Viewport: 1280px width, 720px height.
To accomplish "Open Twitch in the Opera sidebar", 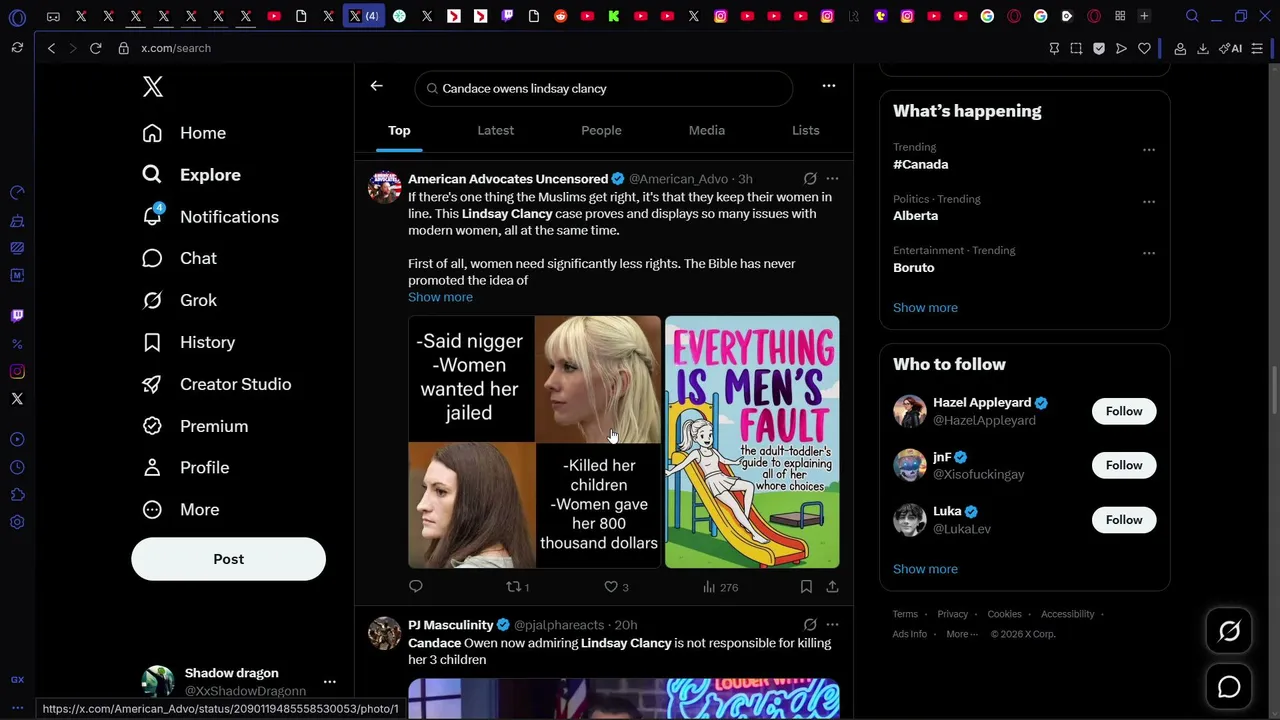I will [x=17, y=316].
